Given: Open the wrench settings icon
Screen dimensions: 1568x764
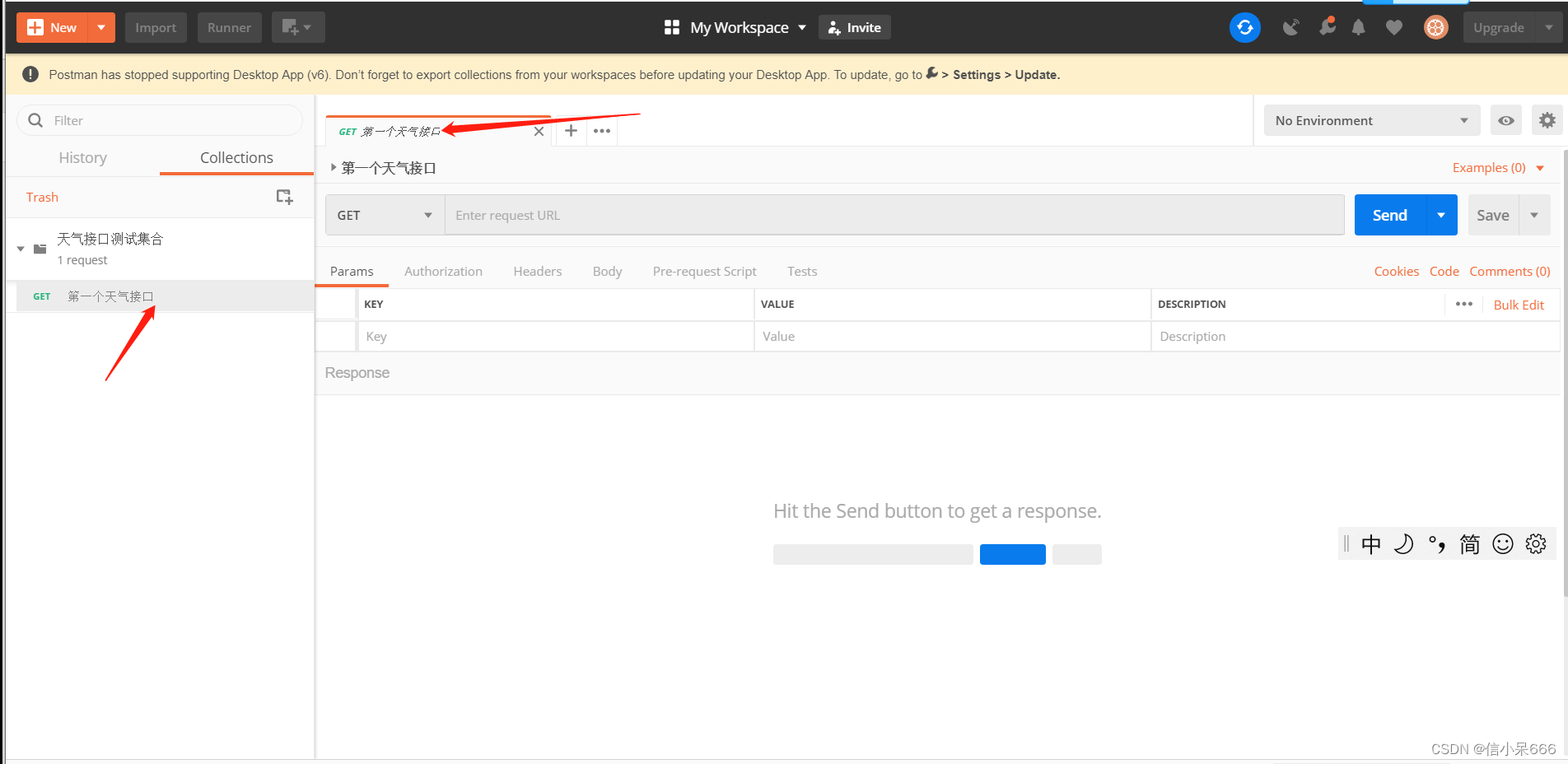Looking at the screenshot, I should (1326, 27).
